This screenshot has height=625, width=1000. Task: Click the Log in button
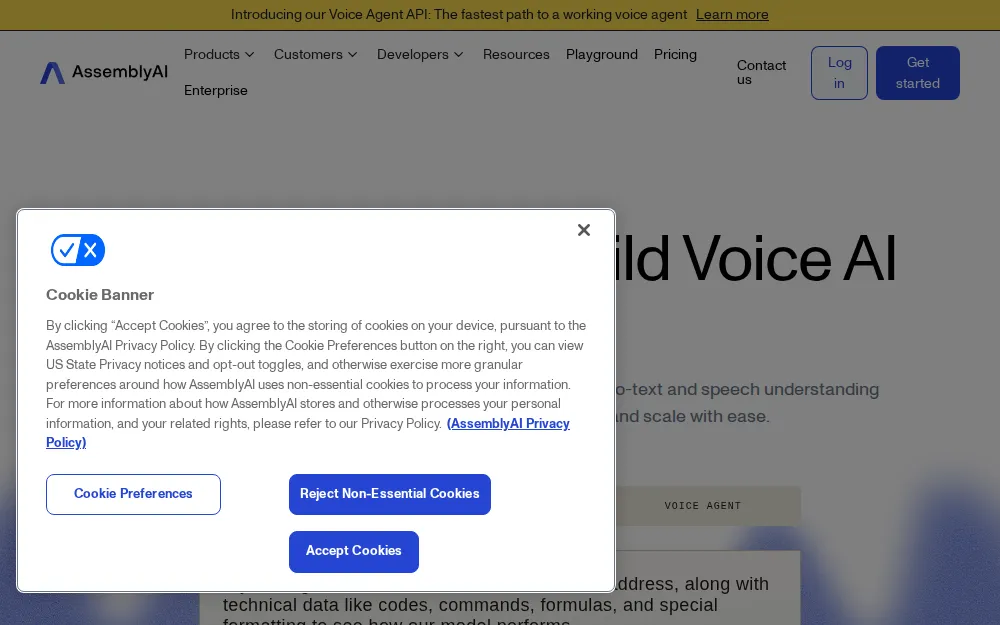(839, 73)
